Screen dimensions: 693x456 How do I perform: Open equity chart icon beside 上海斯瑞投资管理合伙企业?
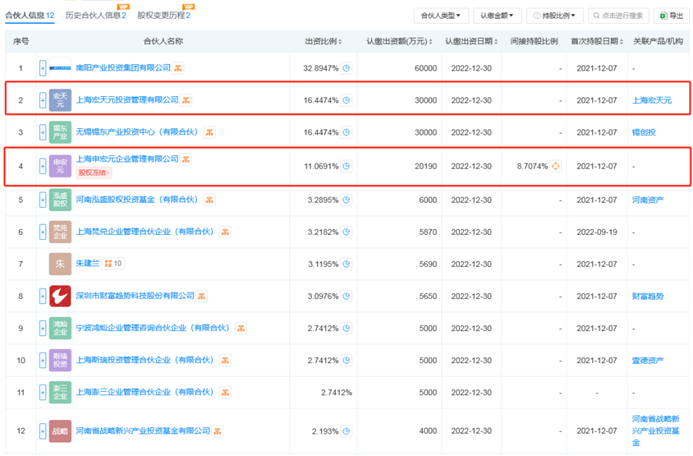click(225, 360)
